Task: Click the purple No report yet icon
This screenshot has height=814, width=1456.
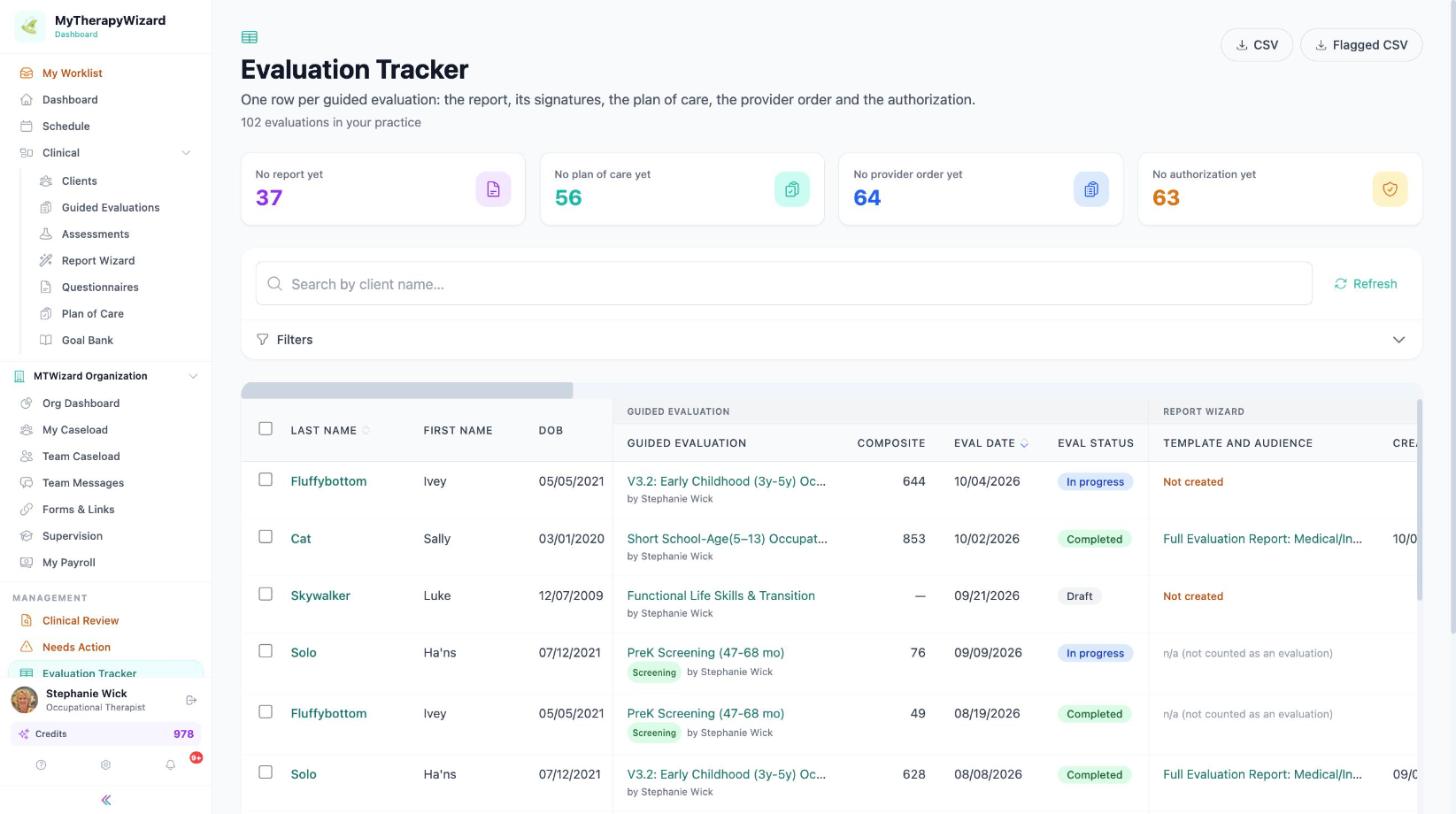Action: (493, 189)
